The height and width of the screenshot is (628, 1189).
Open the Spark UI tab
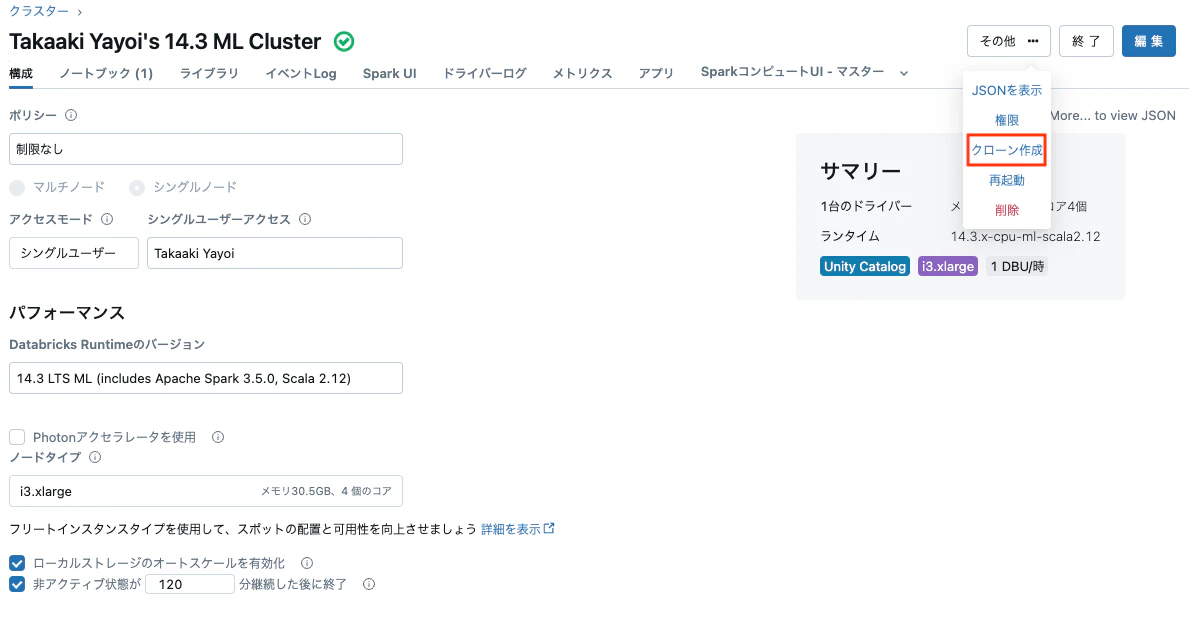[x=390, y=74]
